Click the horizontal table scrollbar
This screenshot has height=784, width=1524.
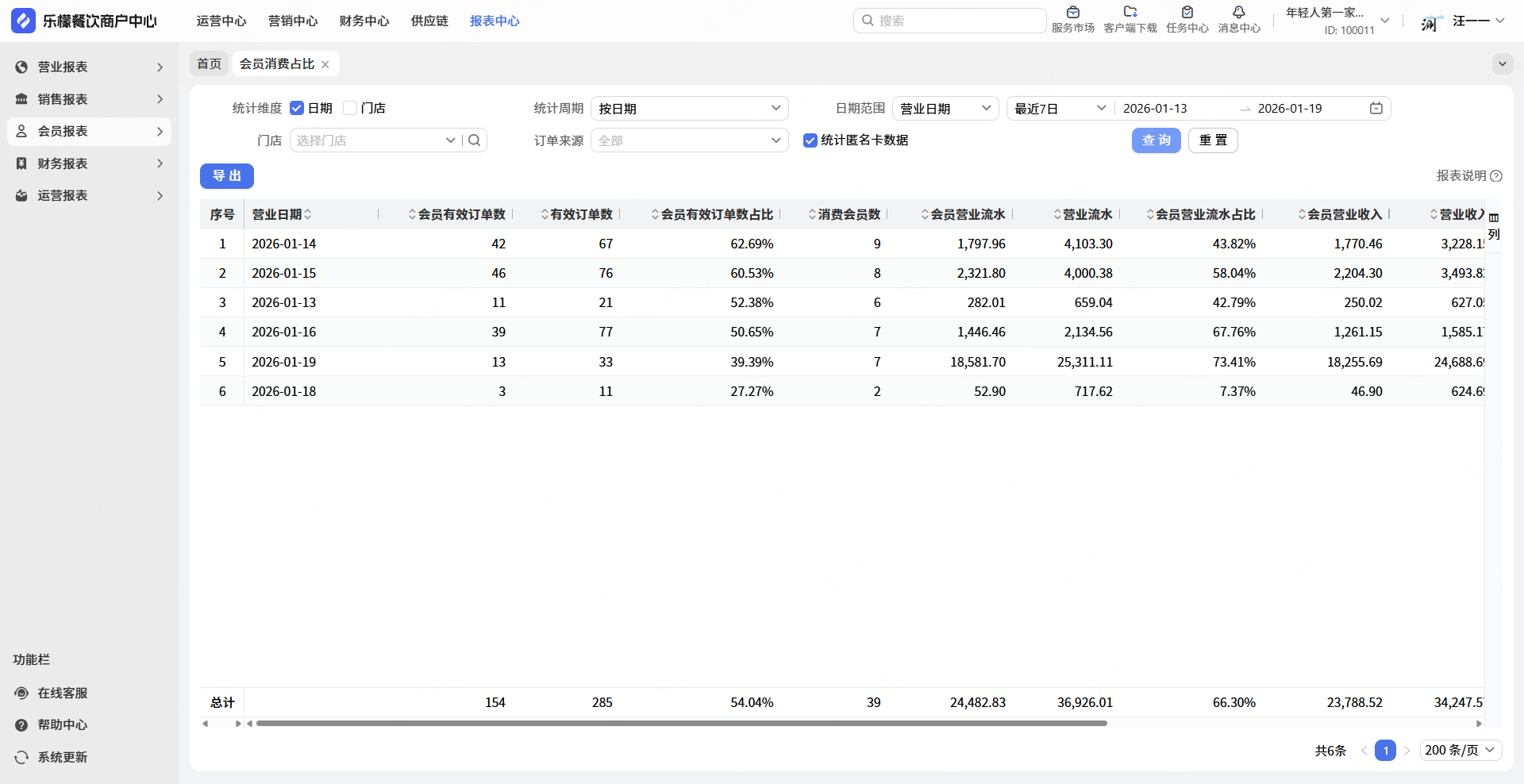[681, 724]
